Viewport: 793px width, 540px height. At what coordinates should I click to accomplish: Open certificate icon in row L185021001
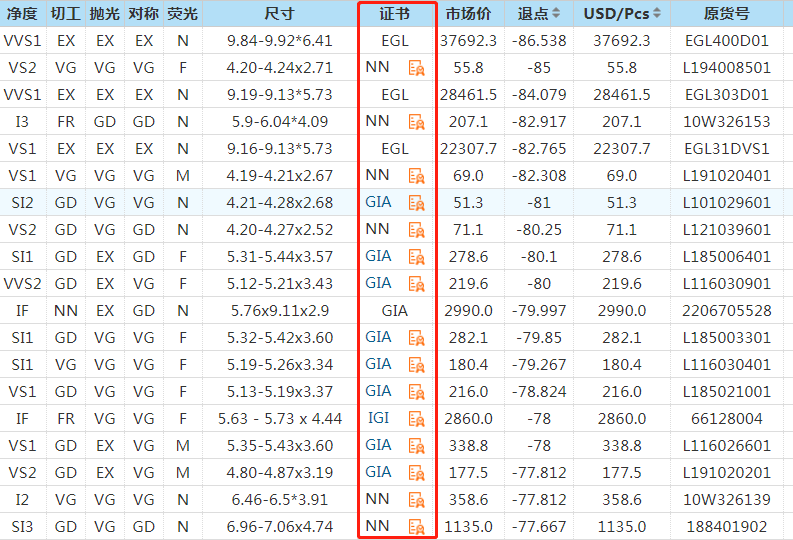tap(416, 392)
